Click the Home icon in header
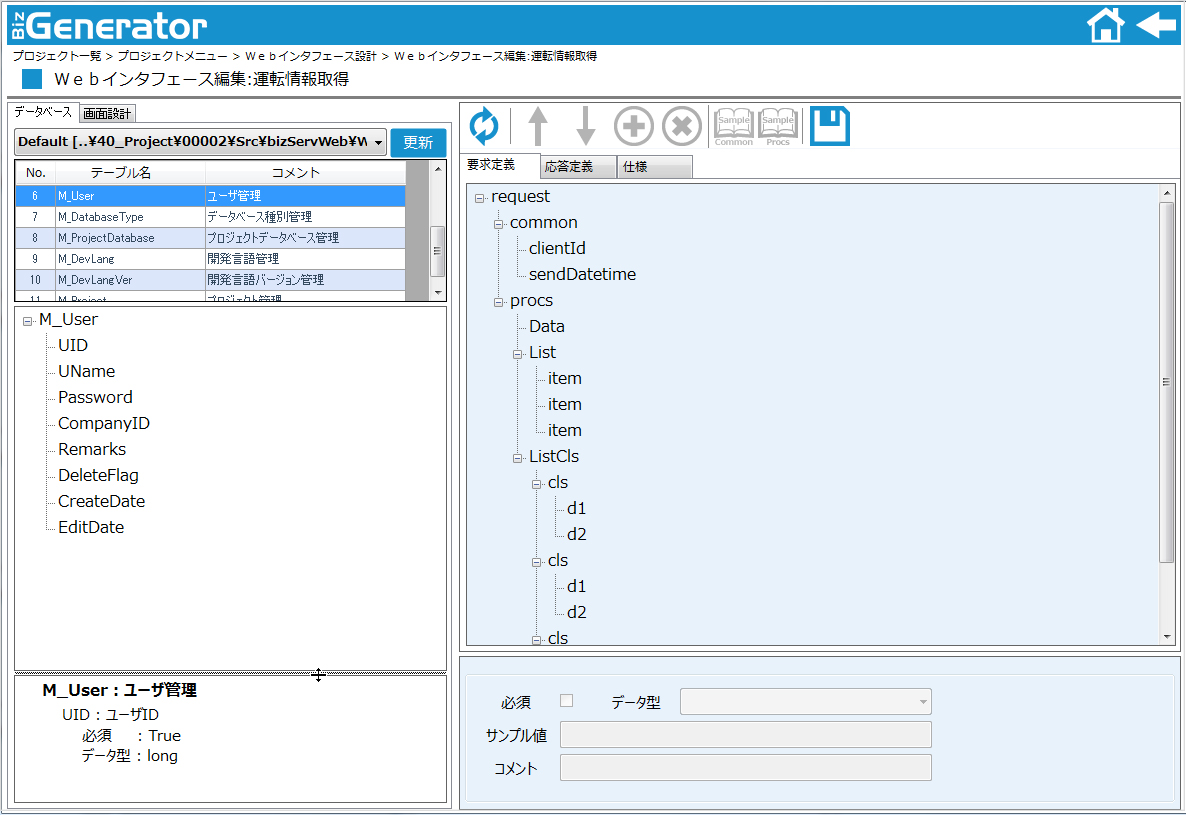Image resolution: width=1186 pixels, height=815 pixels. coord(1105,25)
